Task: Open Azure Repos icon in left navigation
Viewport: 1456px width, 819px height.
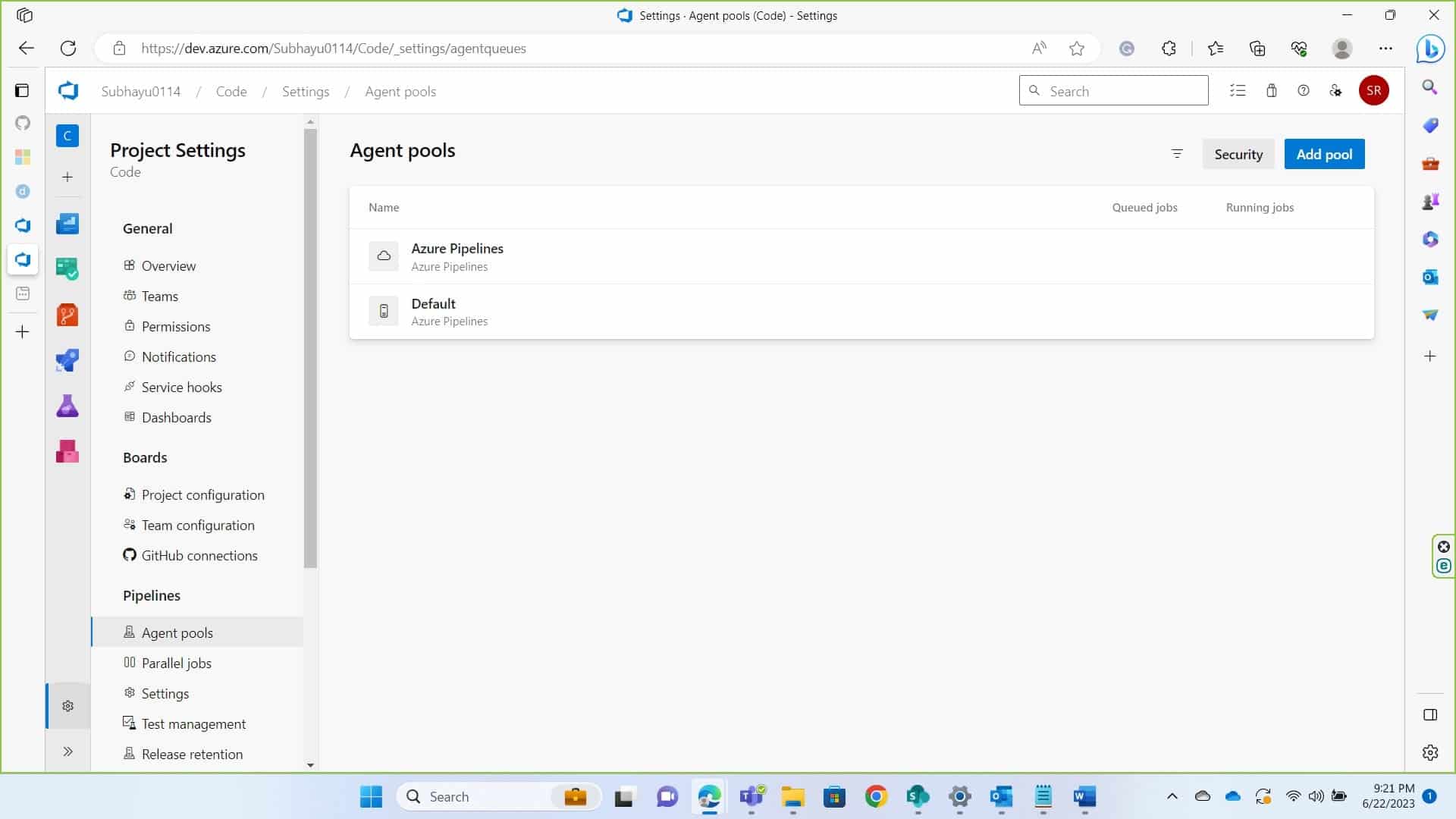Action: pos(67,315)
